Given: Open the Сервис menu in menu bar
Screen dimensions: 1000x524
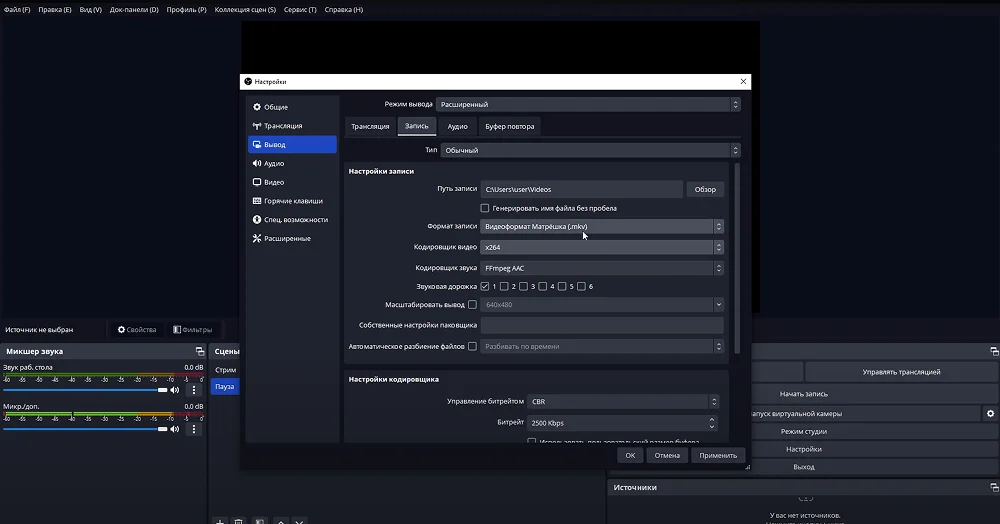Looking at the screenshot, I should [x=300, y=9].
